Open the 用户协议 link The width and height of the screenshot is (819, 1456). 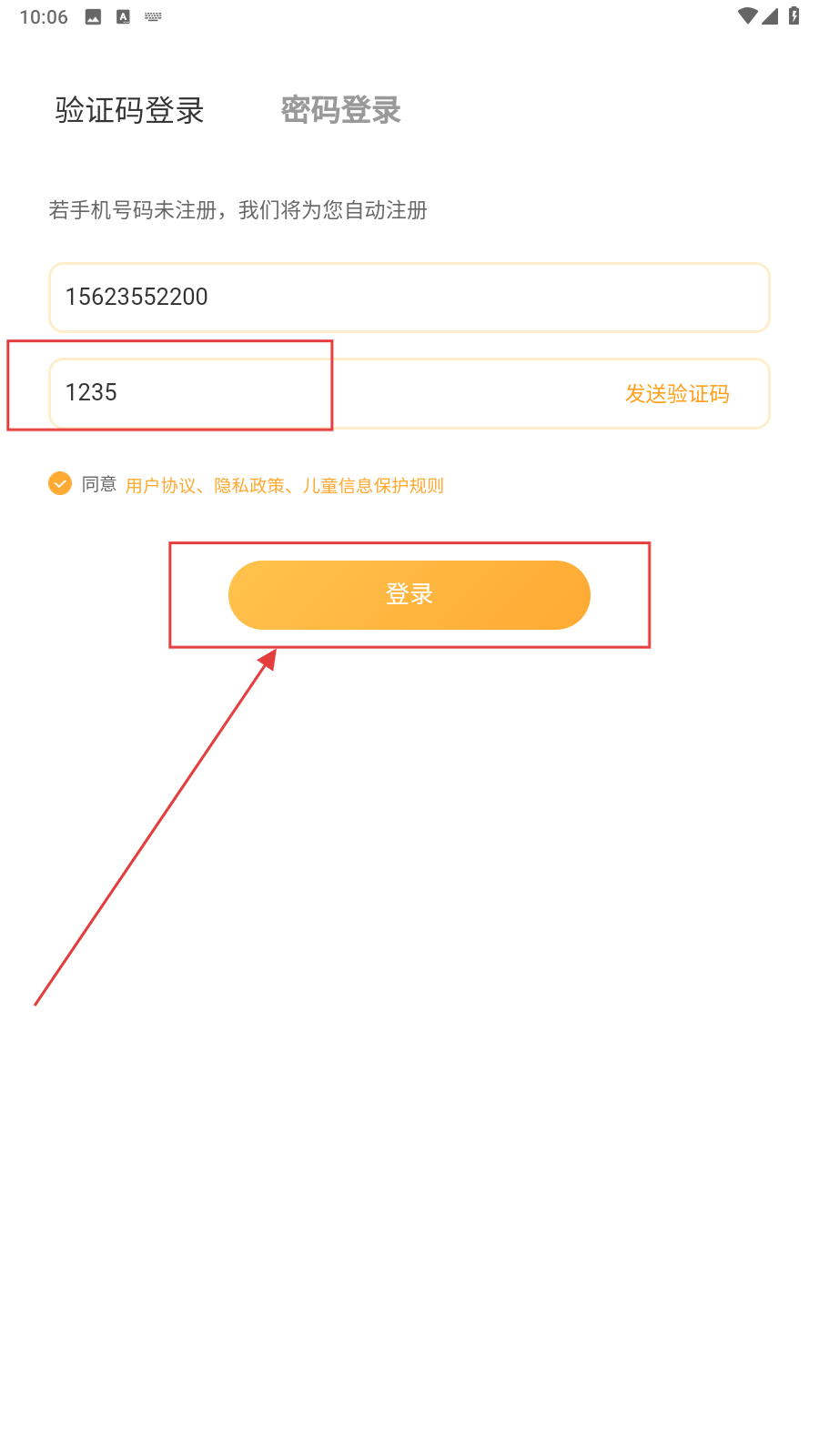tap(160, 486)
